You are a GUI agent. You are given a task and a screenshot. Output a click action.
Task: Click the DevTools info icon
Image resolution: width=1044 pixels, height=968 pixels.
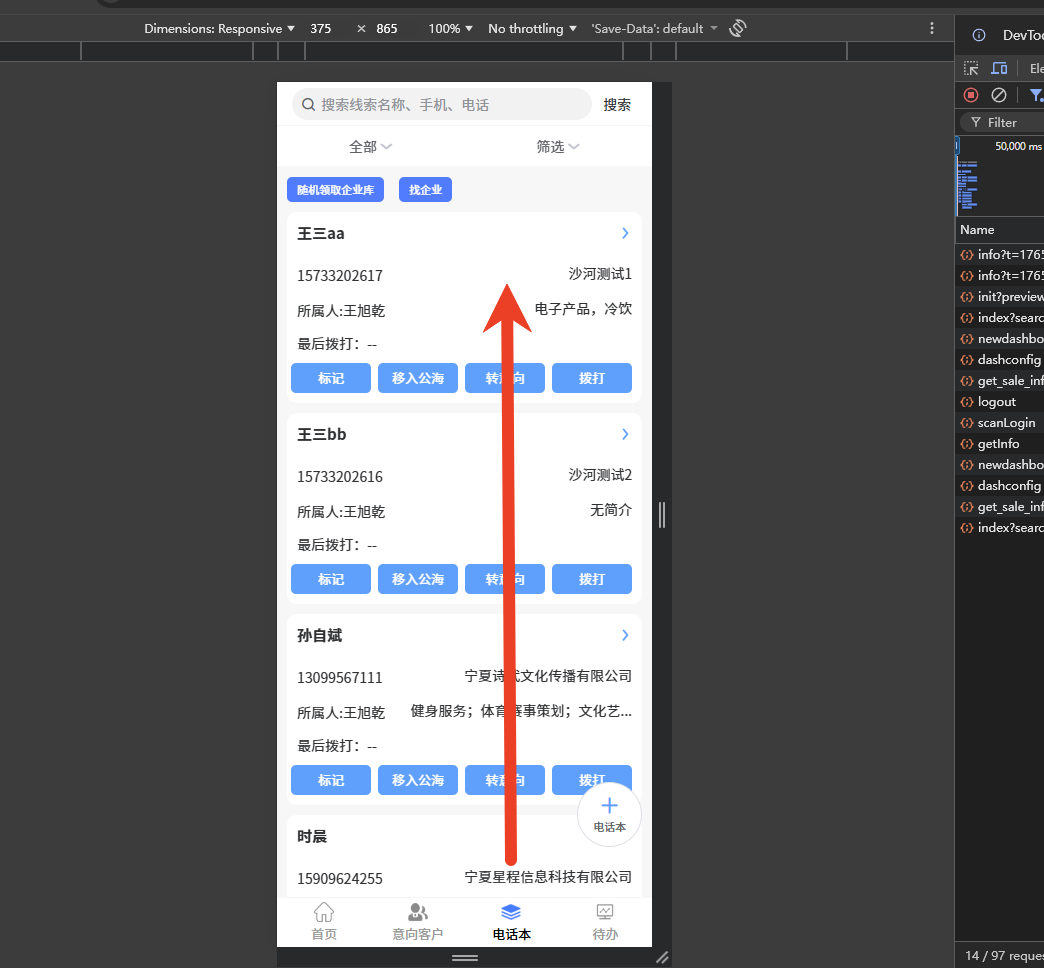(x=979, y=35)
